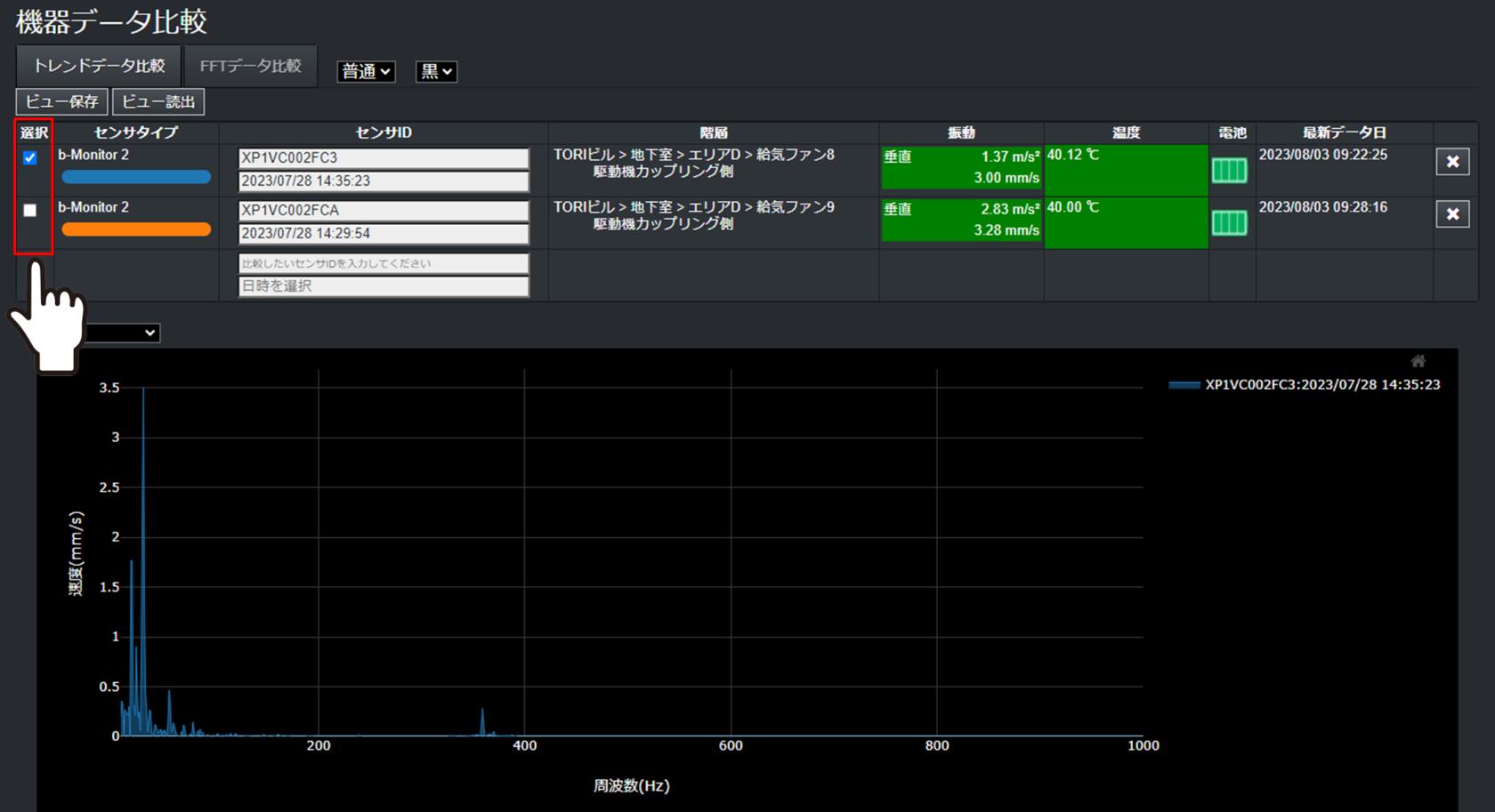
Task: Switch to the トレンドデータ比較 tab
Action: pos(99,66)
